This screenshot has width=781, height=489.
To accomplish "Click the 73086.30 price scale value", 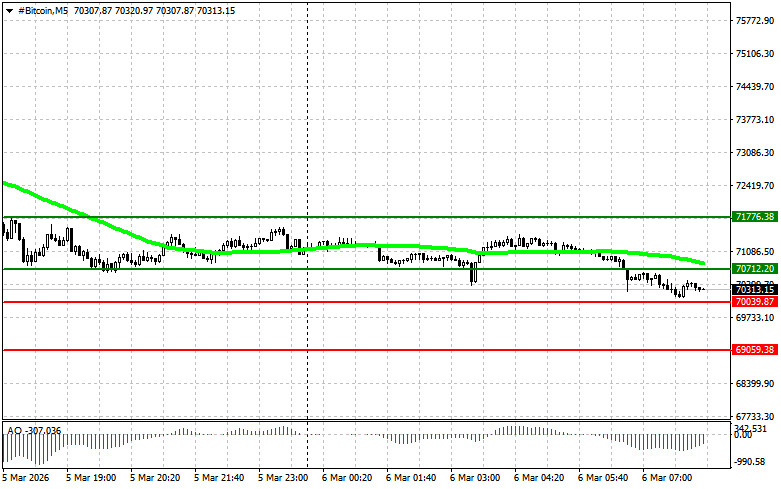I will (756, 153).
